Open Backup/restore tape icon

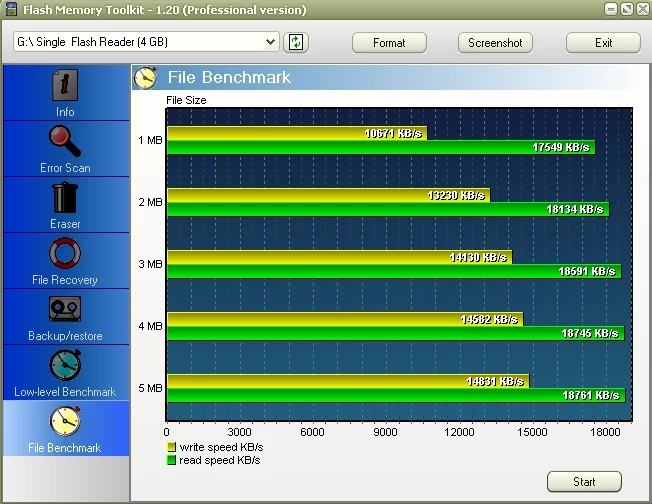(x=65, y=309)
